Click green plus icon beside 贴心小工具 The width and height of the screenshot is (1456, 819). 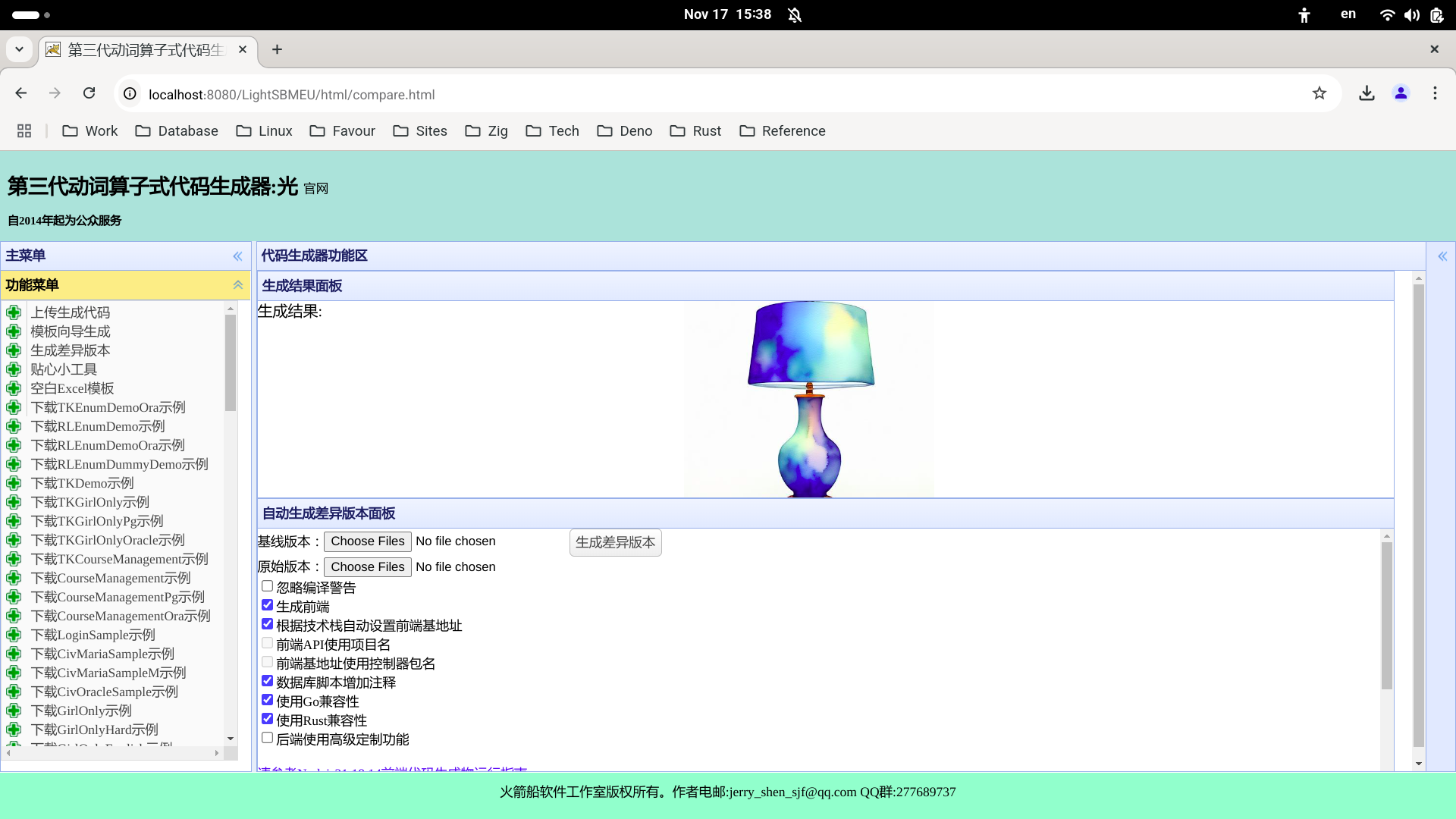(x=14, y=369)
